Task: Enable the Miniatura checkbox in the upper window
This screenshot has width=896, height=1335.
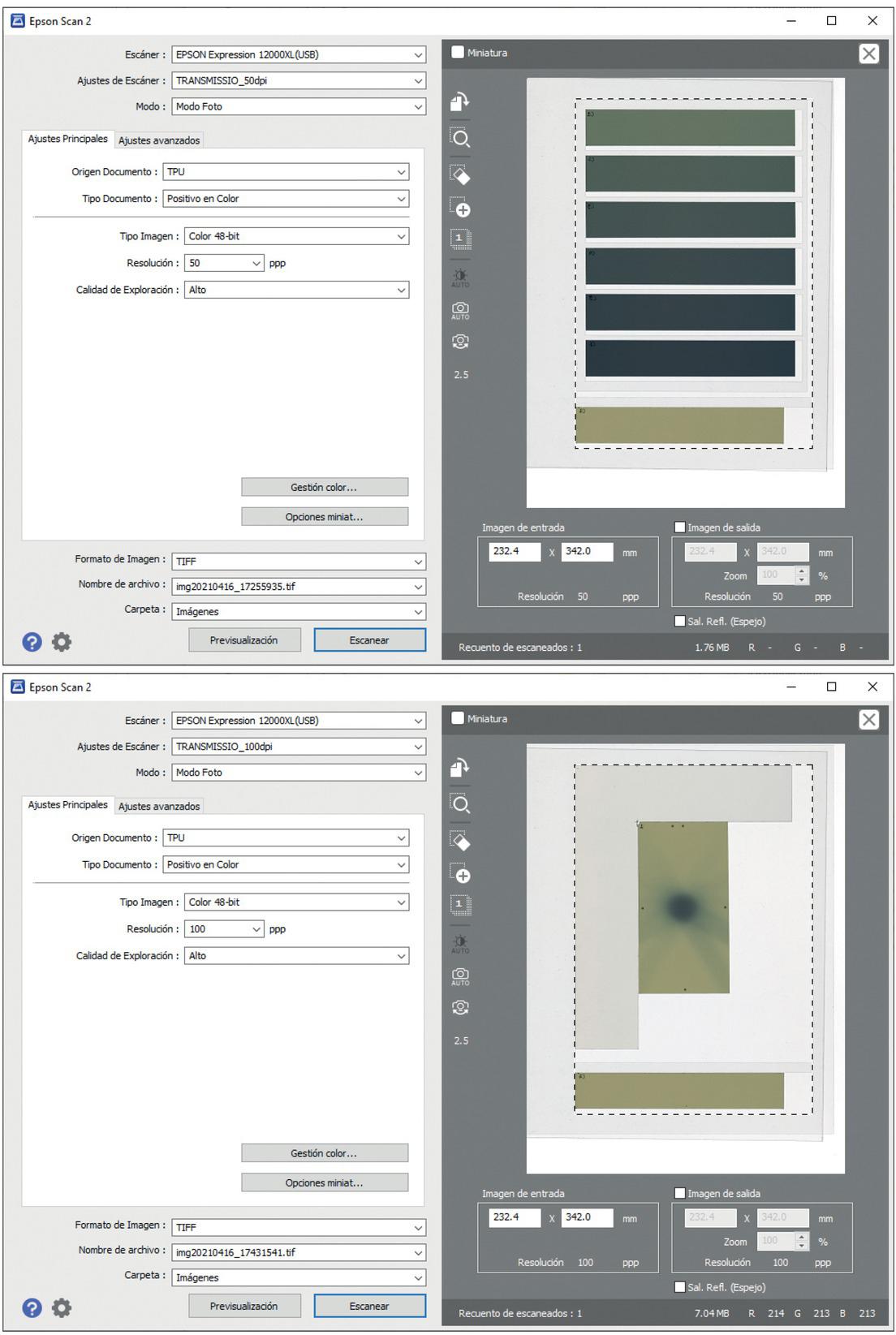Action: click(x=459, y=53)
